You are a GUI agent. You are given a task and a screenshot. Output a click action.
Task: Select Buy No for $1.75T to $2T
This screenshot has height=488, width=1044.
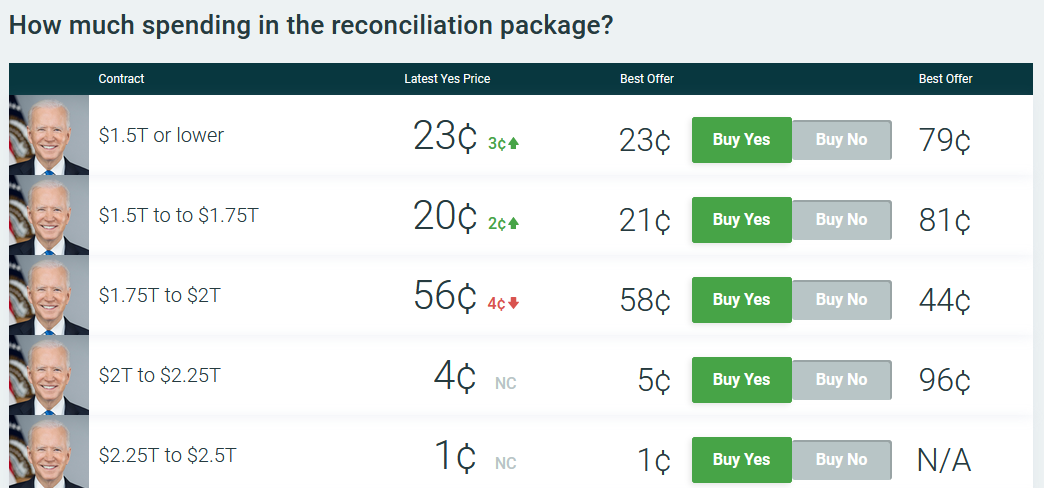(842, 300)
